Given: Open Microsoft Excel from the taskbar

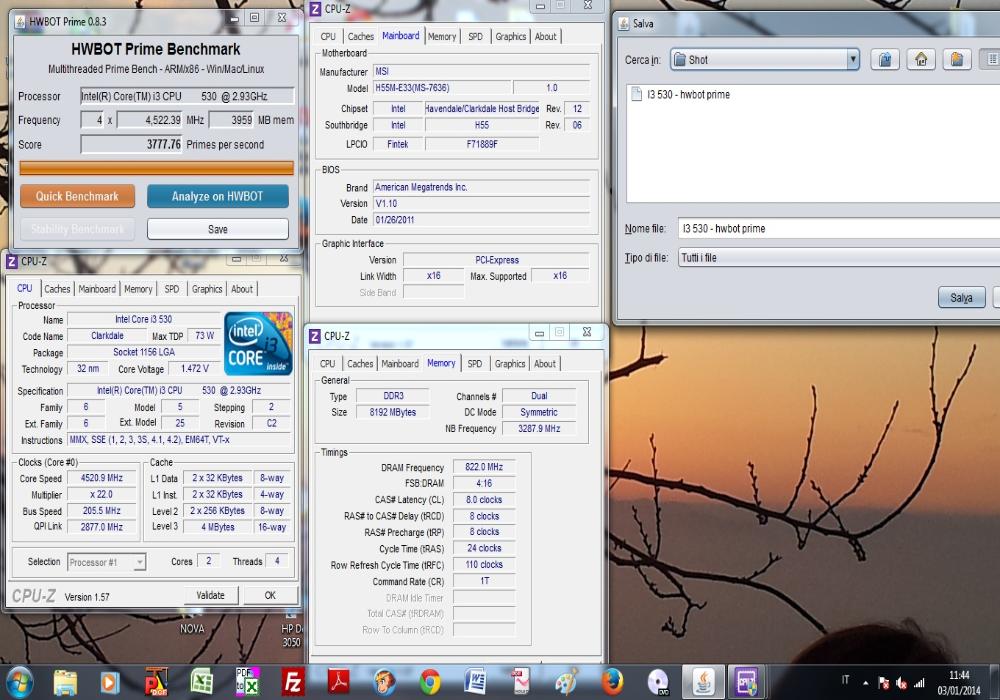Looking at the screenshot, I should click(x=202, y=682).
